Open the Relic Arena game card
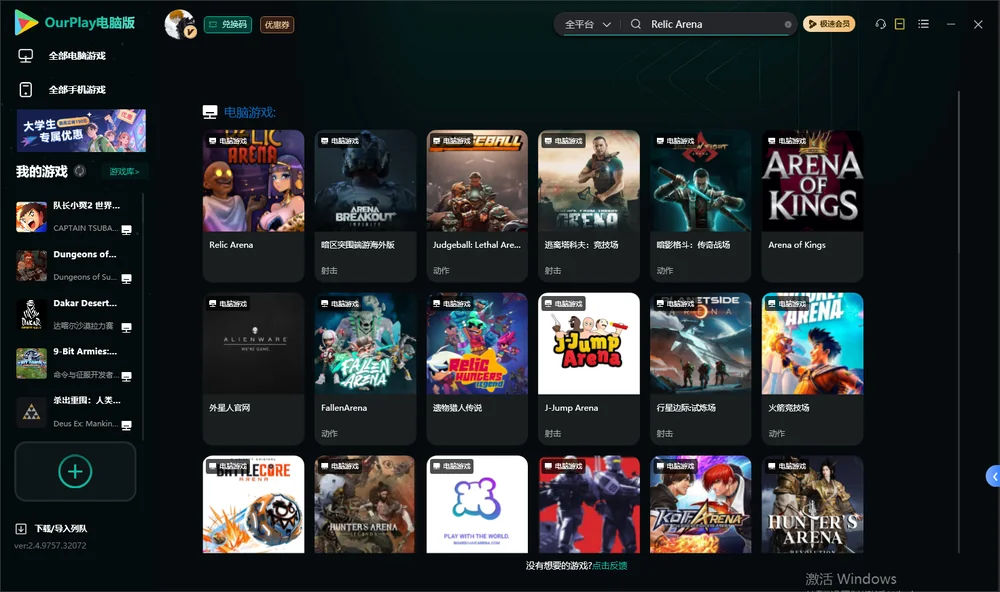 (x=253, y=206)
